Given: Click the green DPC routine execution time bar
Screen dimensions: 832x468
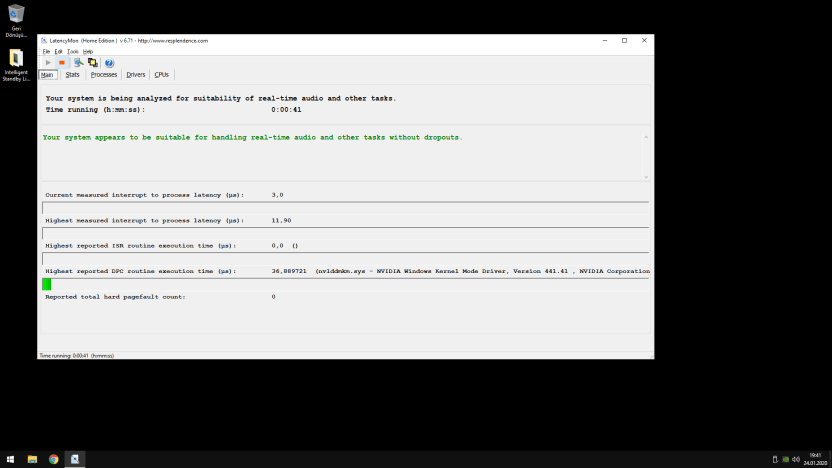Looking at the screenshot, I should (x=47, y=284).
